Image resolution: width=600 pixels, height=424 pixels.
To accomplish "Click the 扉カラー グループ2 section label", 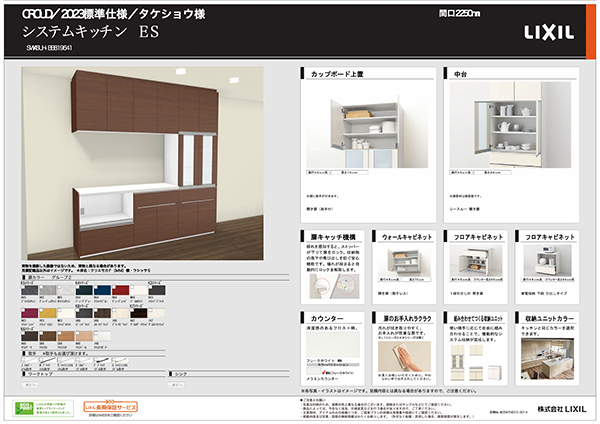I will 50,277.
